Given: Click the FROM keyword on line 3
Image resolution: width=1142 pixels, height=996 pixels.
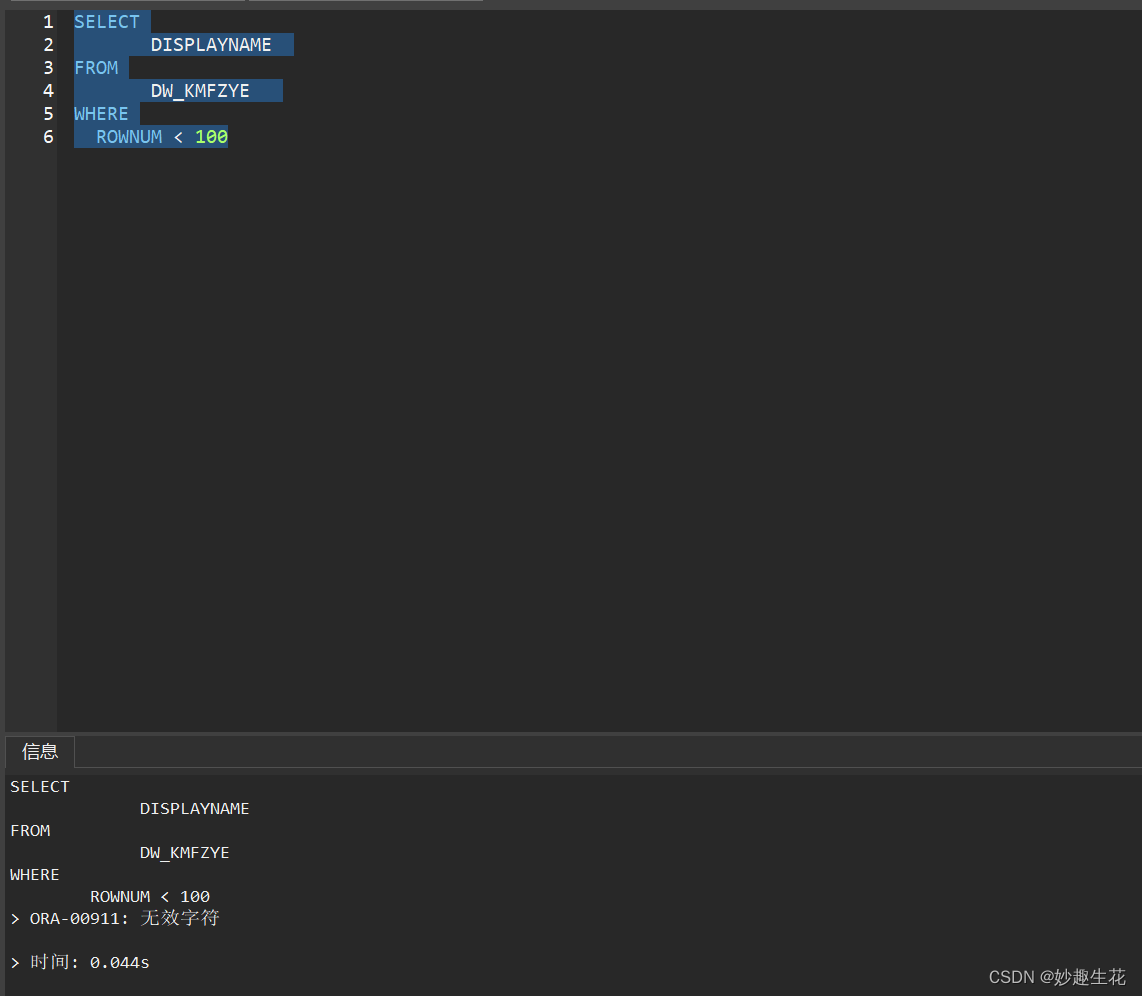Looking at the screenshot, I should coord(96,67).
